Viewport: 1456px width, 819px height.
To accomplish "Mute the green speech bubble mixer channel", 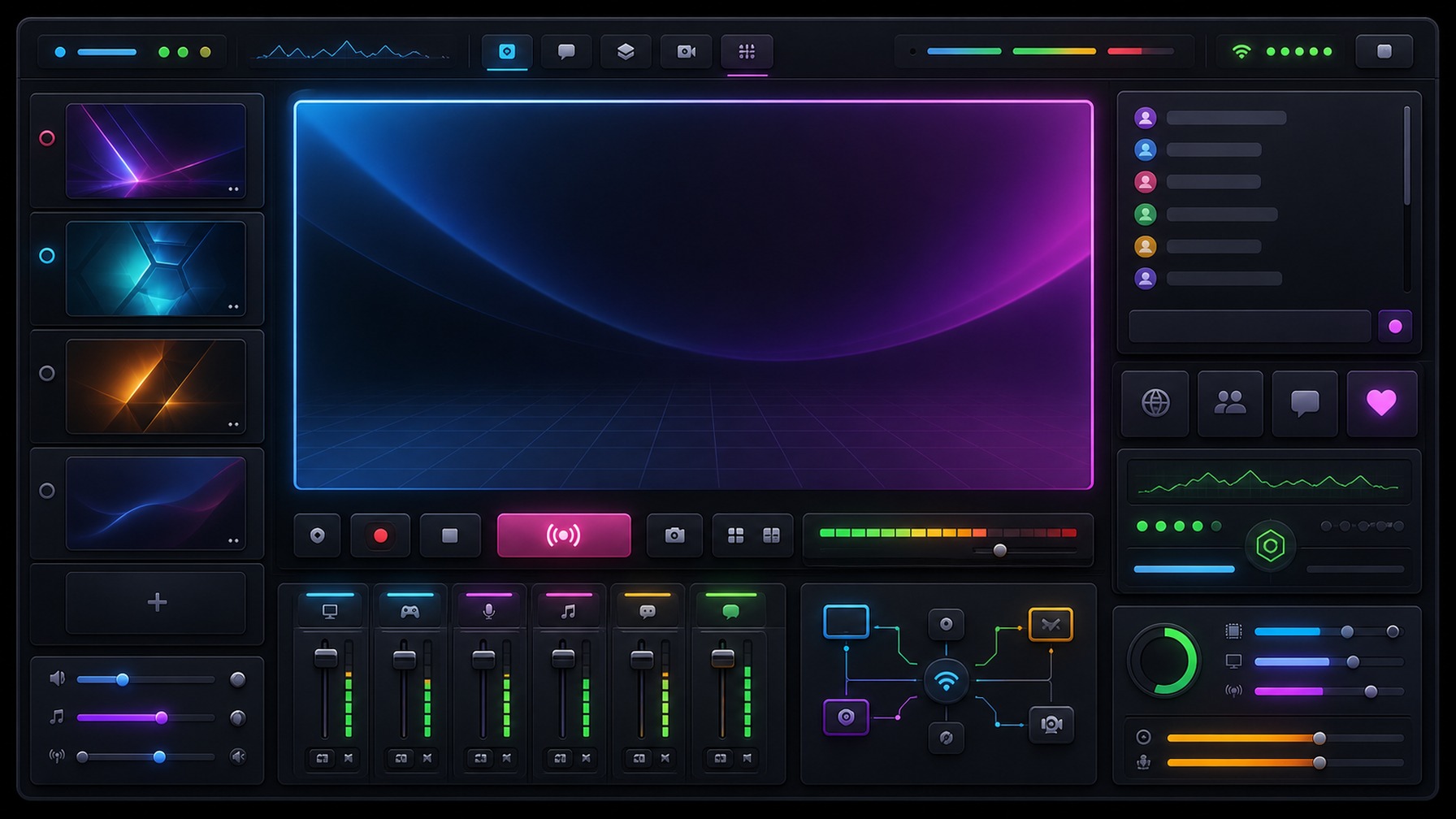I will [x=747, y=758].
